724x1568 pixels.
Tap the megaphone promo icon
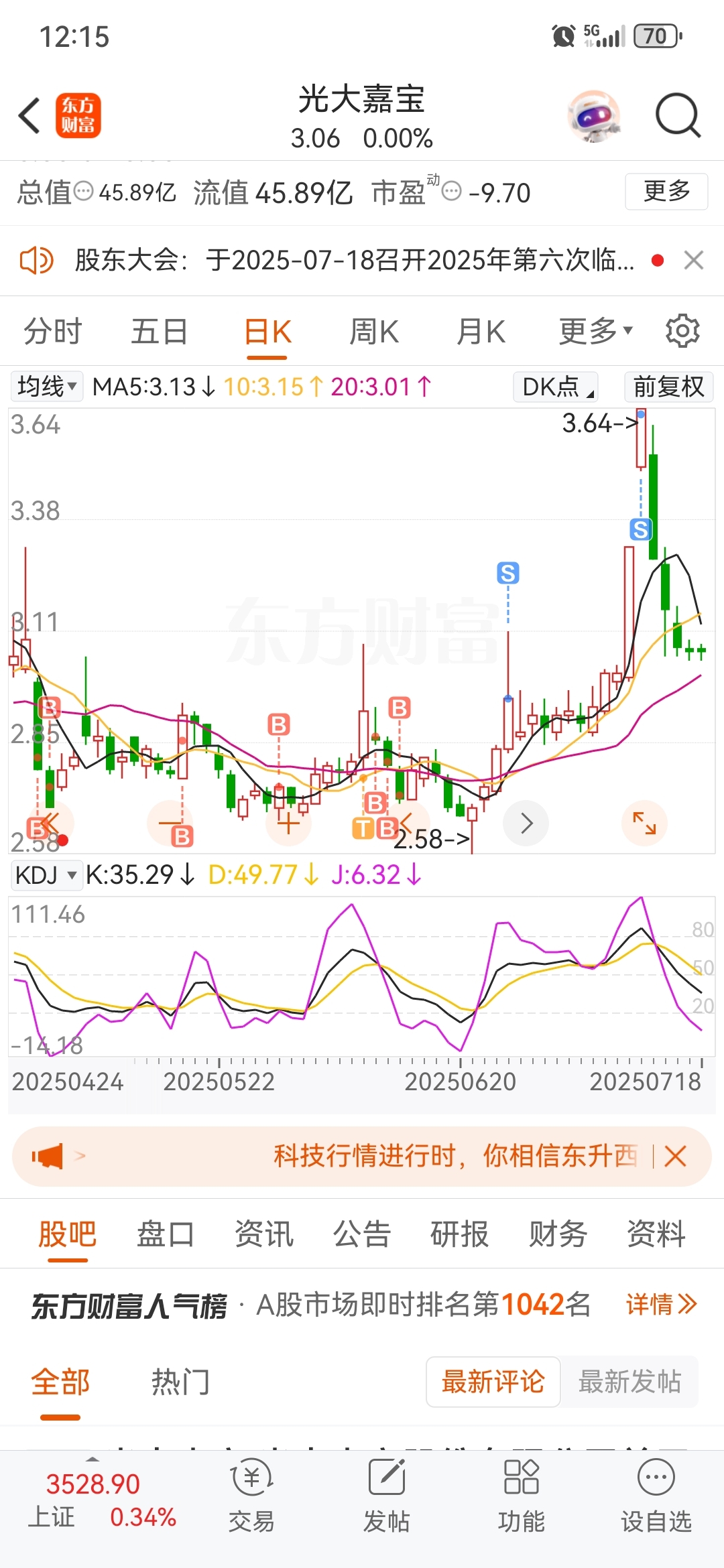pos(48,1156)
